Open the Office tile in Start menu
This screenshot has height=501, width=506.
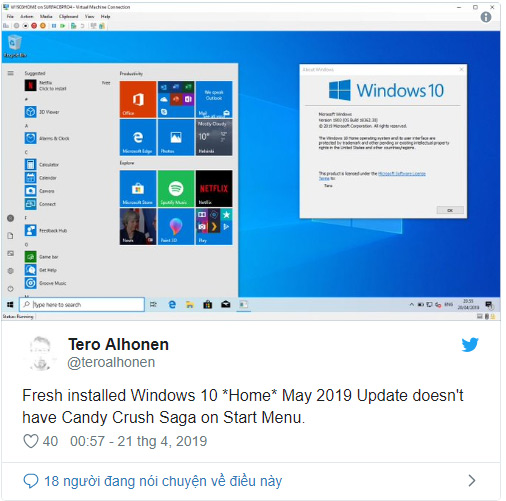coord(138,99)
